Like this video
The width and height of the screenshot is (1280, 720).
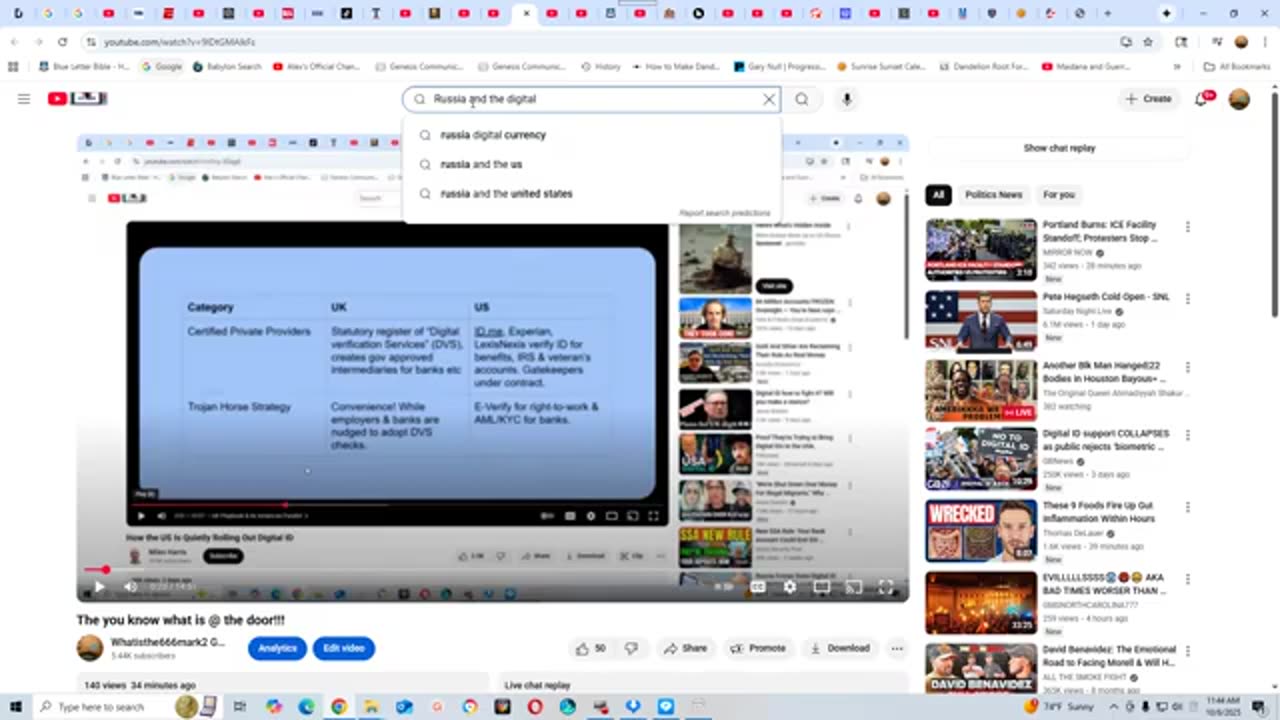click(x=590, y=648)
